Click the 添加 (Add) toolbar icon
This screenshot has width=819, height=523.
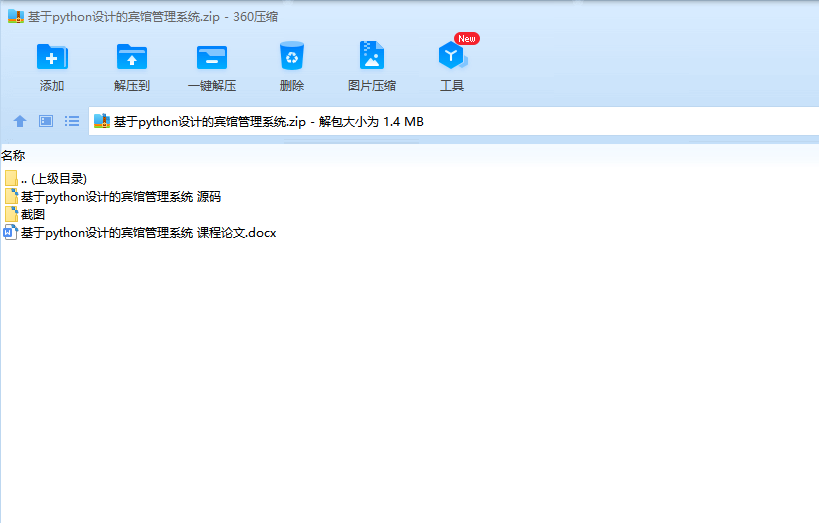click(52, 57)
